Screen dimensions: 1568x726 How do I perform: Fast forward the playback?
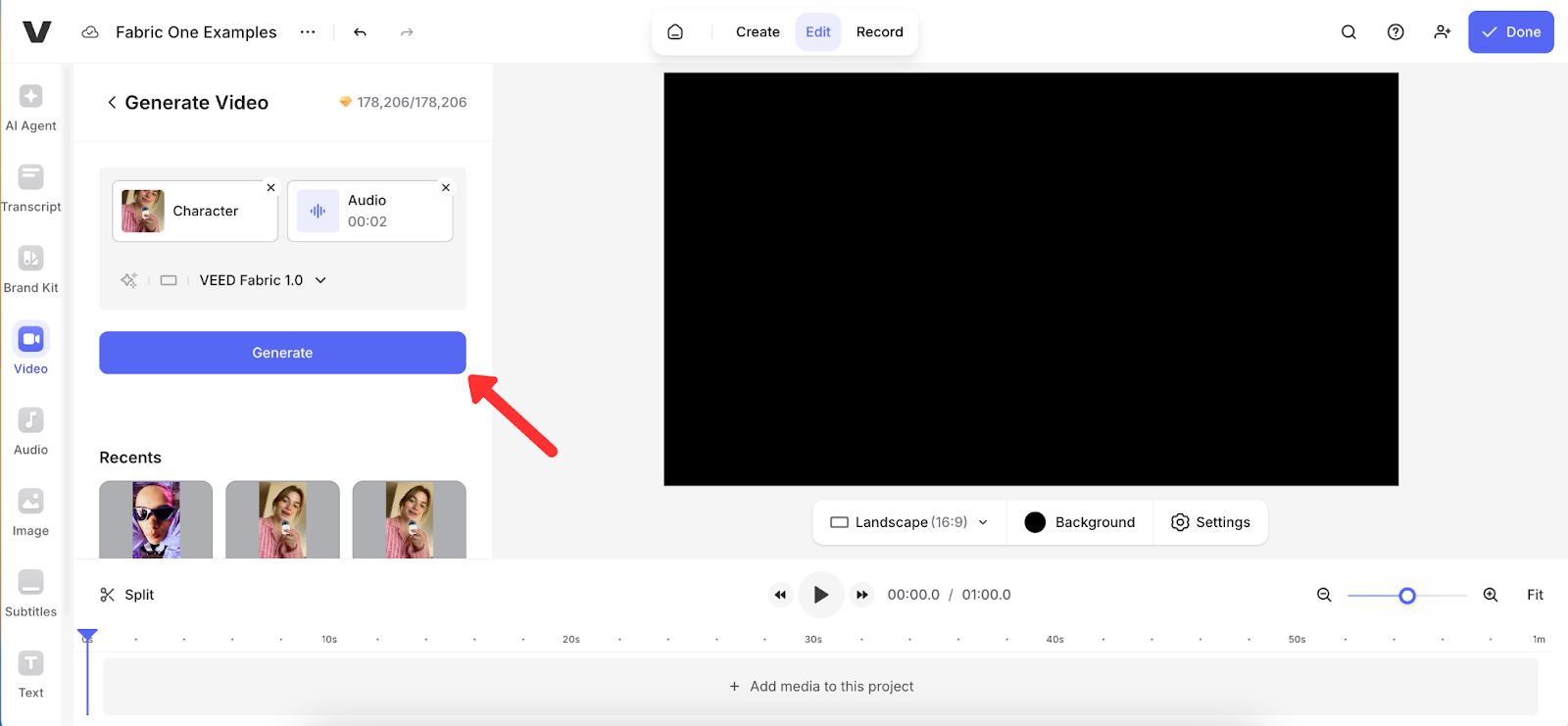(x=862, y=595)
